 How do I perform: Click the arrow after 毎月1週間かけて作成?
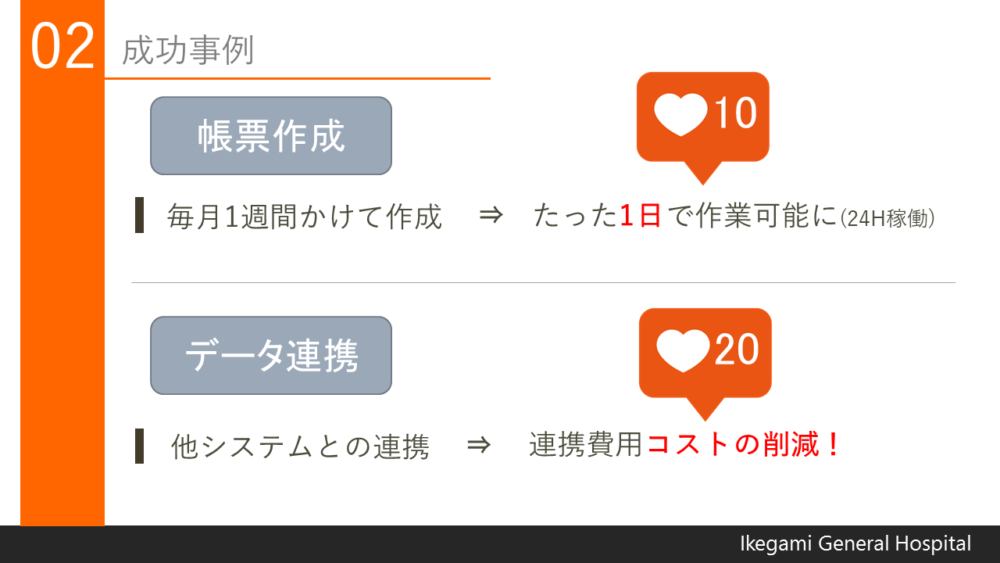(491, 216)
